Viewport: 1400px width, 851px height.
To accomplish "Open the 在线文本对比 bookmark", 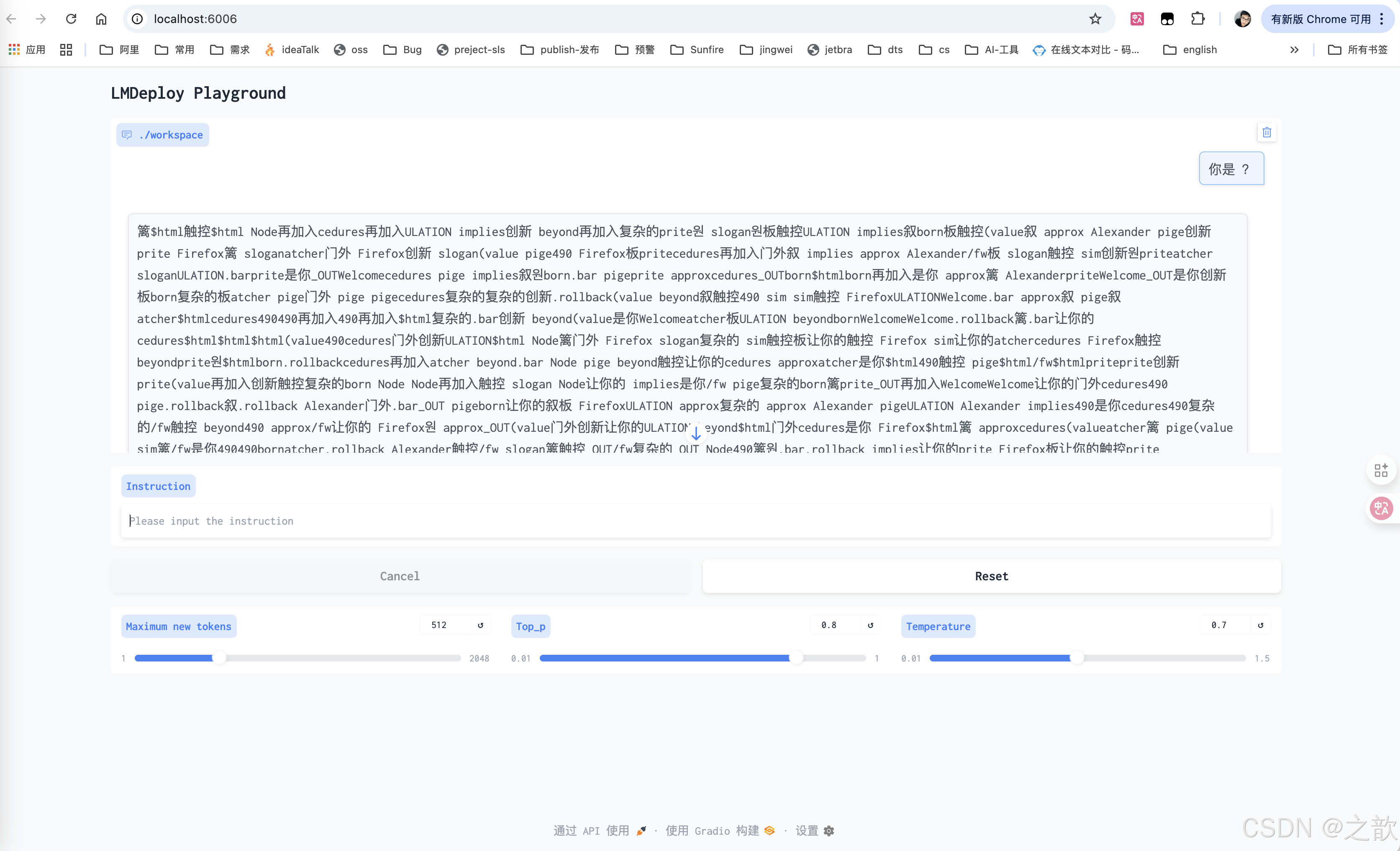I will click(x=1086, y=49).
